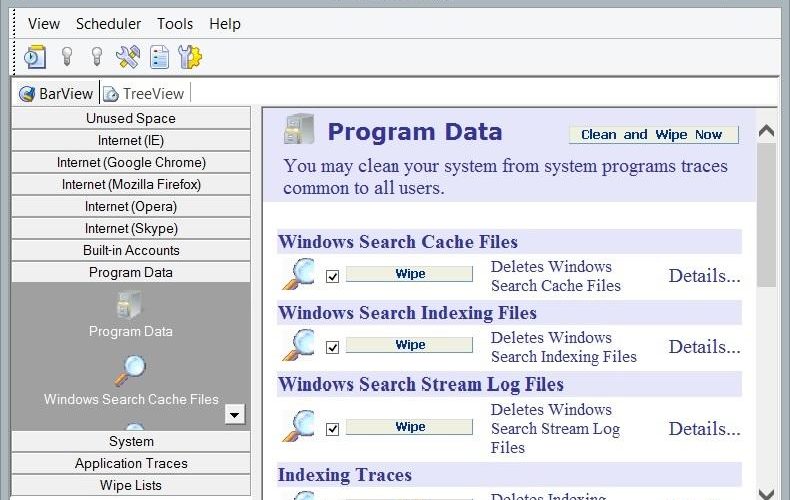Image resolution: width=790 pixels, height=500 pixels.
Task: Click the Clean and Wipe Now button
Action: point(653,135)
